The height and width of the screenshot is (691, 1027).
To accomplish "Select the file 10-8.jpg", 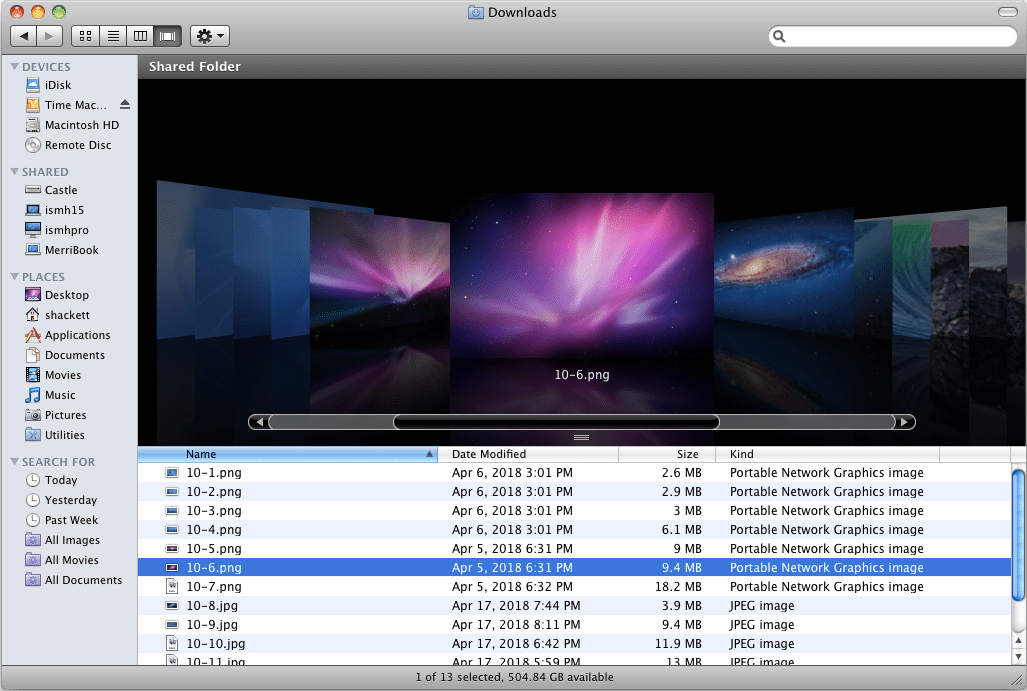I will pyautogui.click(x=215, y=605).
